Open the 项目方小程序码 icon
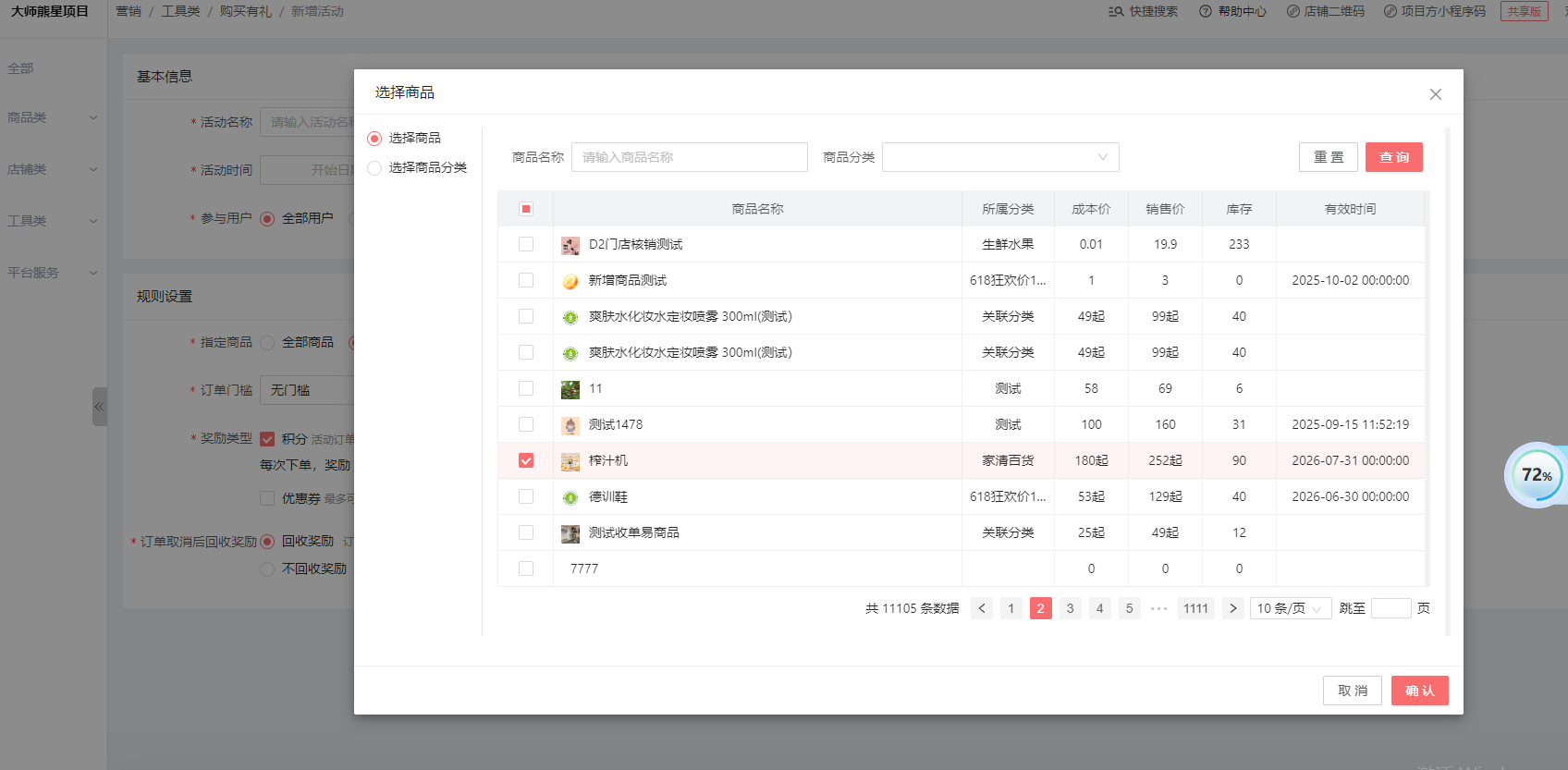Image resolution: width=1568 pixels, height=770 pixels. 1390,12
